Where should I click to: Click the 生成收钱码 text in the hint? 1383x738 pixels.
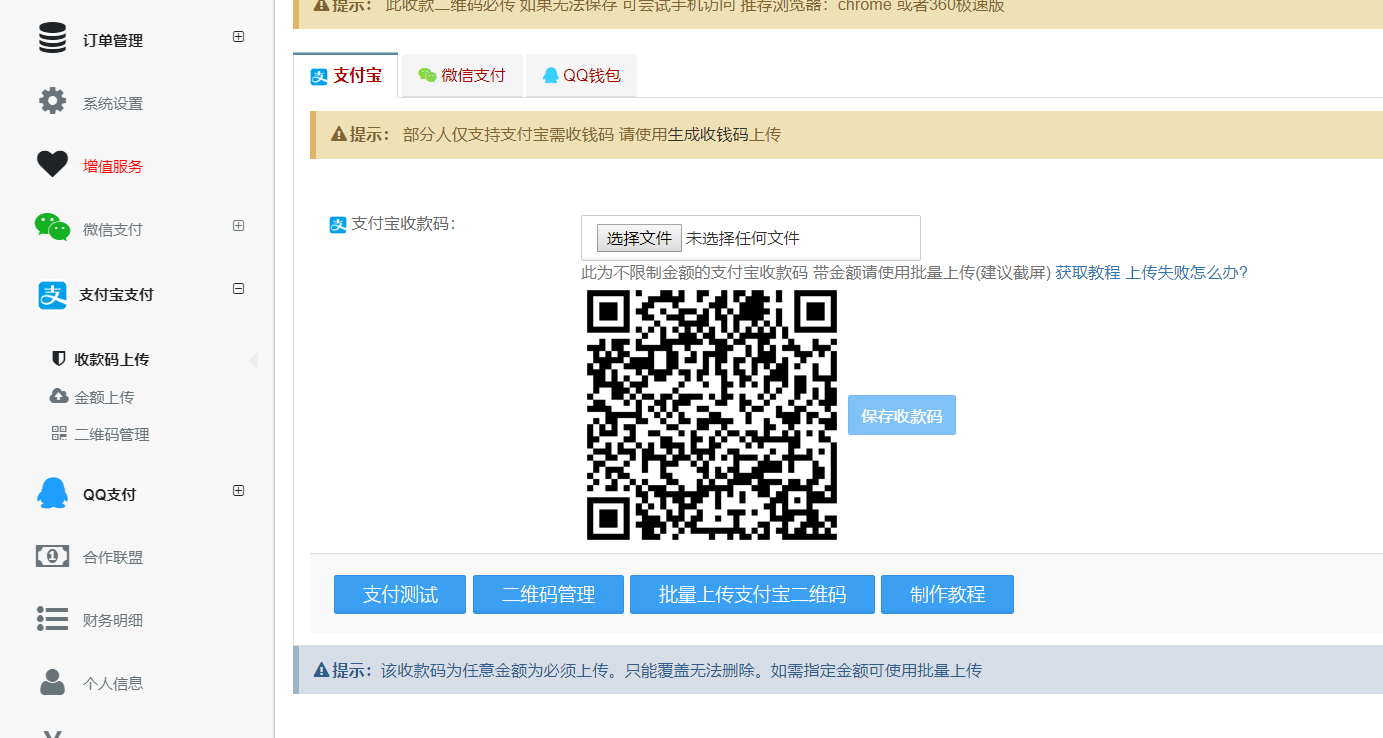tap(708, 135)
